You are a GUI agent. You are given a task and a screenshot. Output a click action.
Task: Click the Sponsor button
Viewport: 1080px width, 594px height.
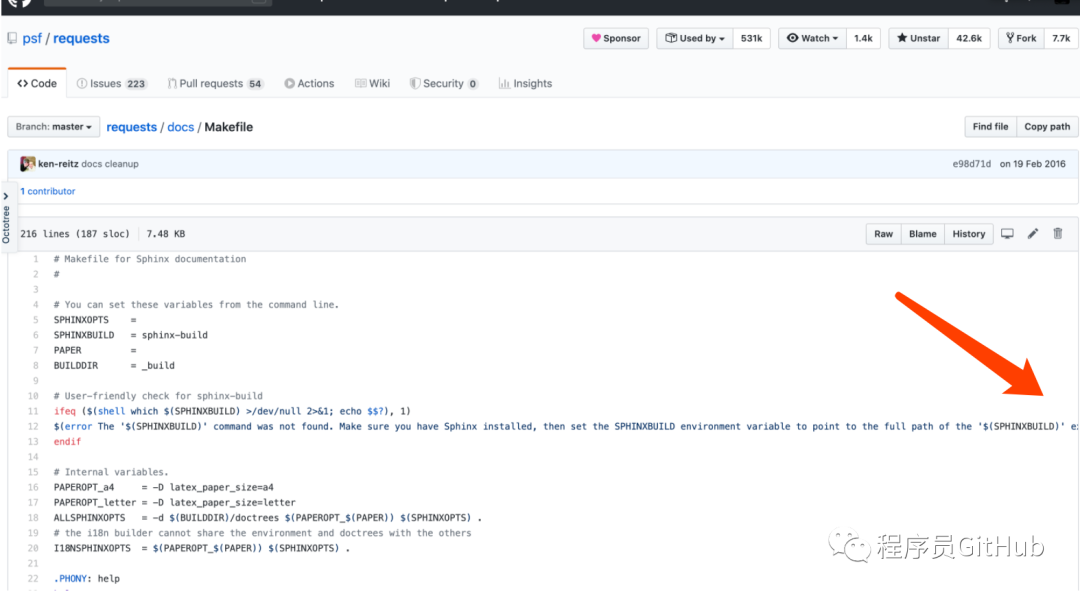(616, 39)
